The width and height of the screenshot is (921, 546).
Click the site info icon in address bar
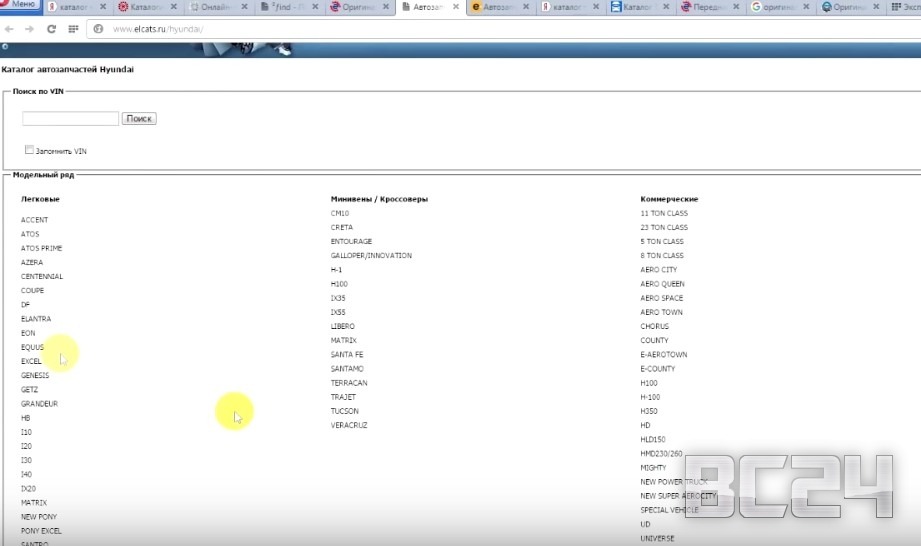[x=98, y=29]
